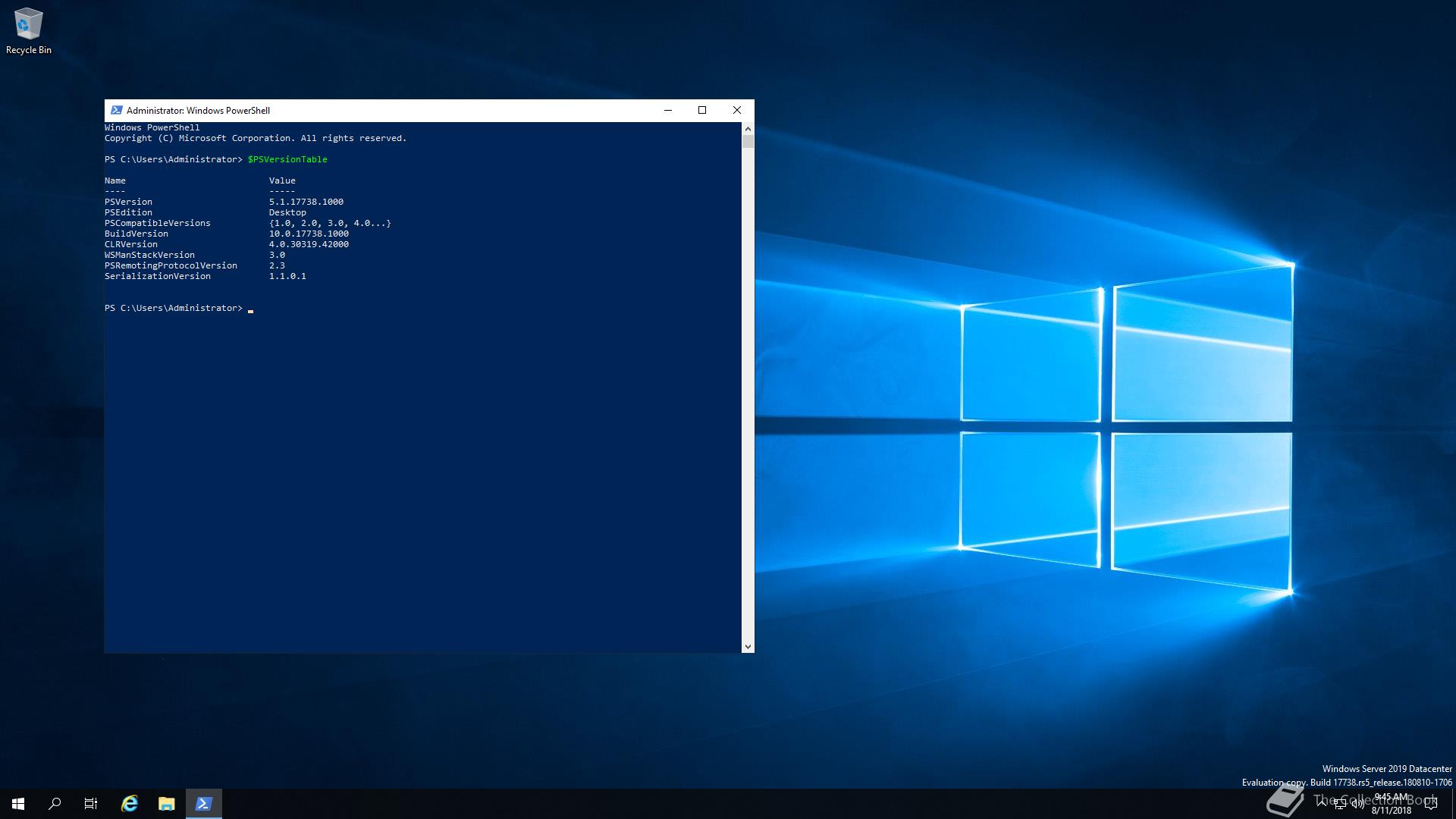Click WSManStackVersion value 3.0
1456x819 pixels.
coord(277,255)
